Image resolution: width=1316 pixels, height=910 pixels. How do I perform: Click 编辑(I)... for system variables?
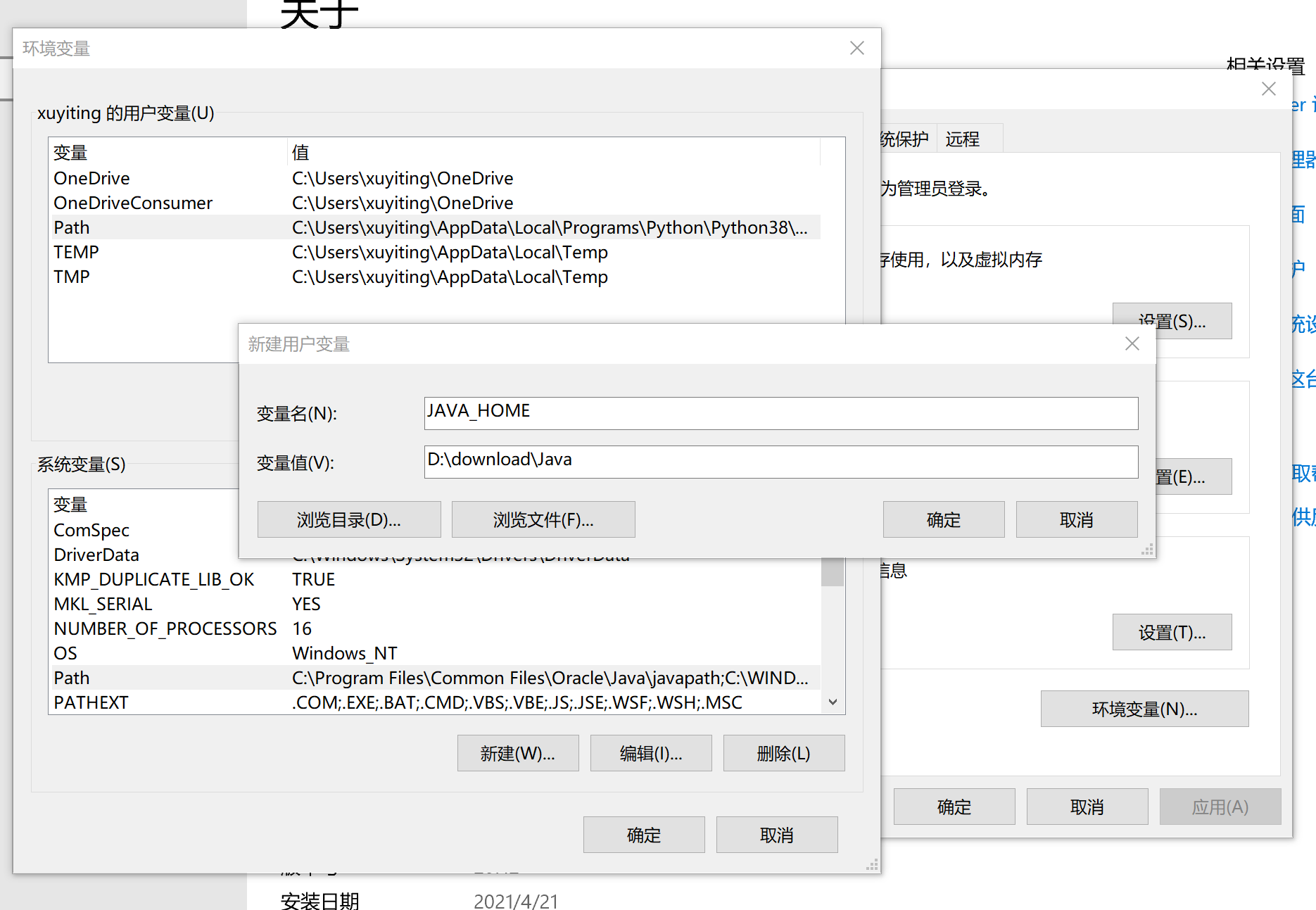tap(651, 753)
